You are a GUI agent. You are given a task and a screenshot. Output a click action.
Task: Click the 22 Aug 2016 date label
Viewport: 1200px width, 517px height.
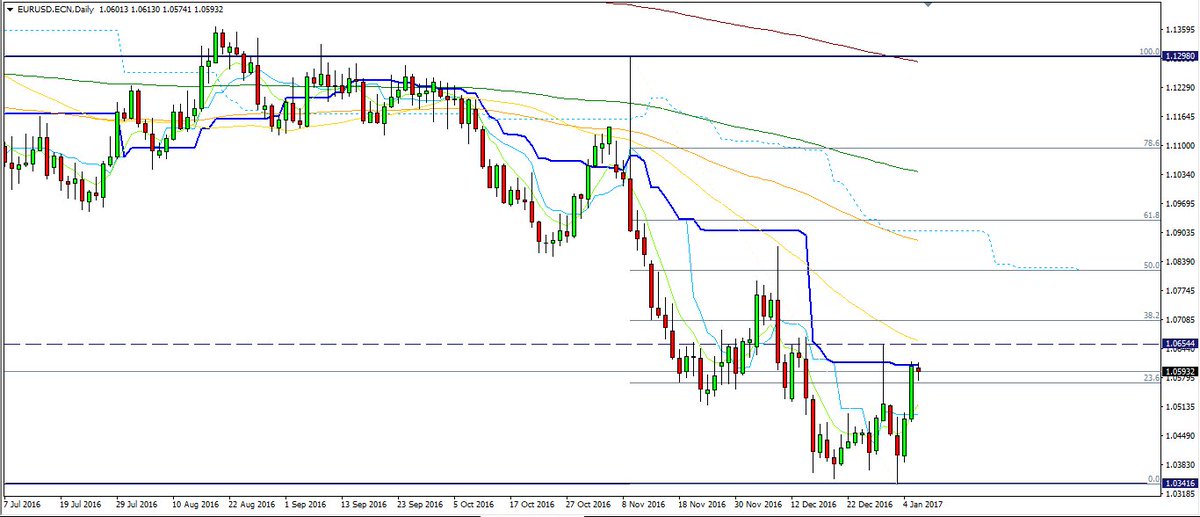pyautogui.click(x=250, y=506)
